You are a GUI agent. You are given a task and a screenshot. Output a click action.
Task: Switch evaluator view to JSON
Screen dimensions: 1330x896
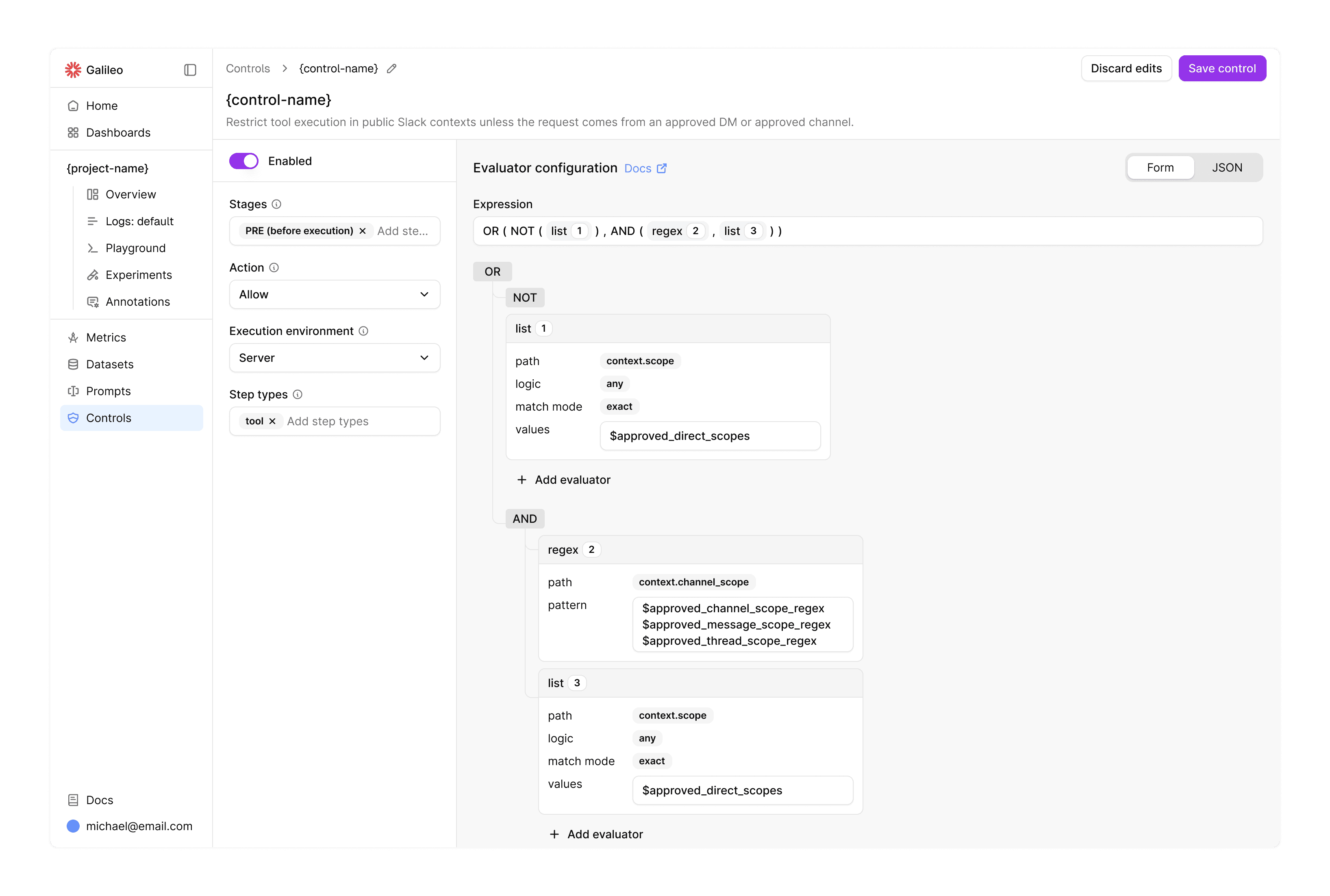click(1227, 167)
